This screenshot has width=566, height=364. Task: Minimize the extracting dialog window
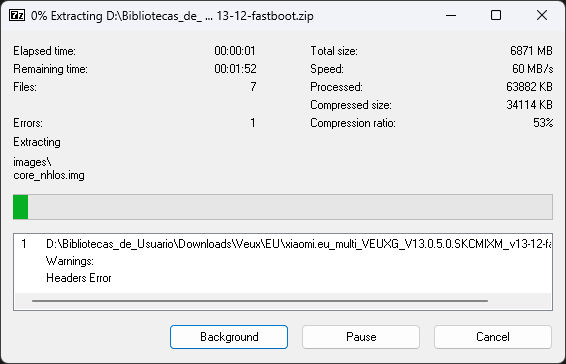[451, 16]
